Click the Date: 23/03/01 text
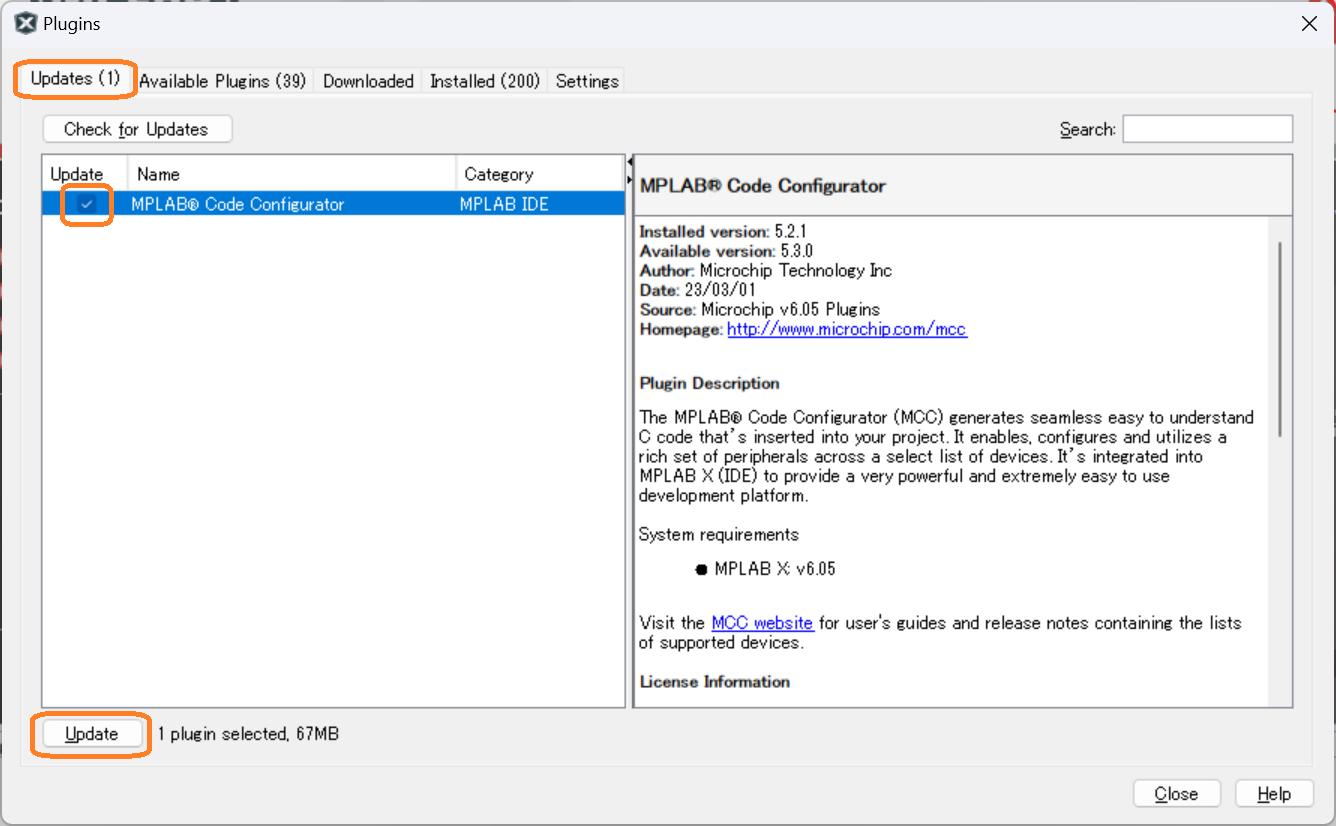This screenshot has height=826, width=1336. coord(698,290)
